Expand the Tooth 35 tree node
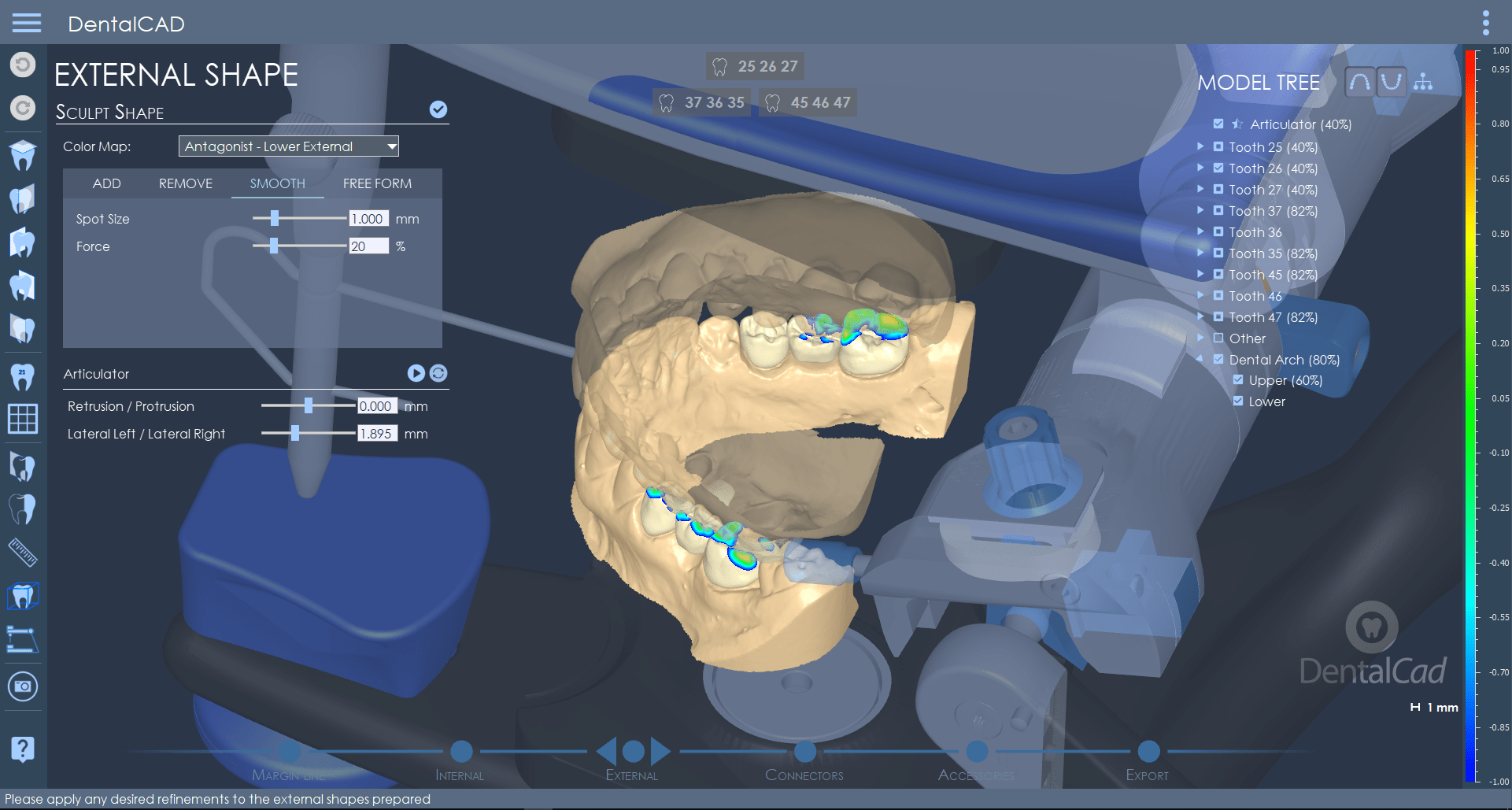This screenshot has height=810, width=1512. pos(1200,253)
